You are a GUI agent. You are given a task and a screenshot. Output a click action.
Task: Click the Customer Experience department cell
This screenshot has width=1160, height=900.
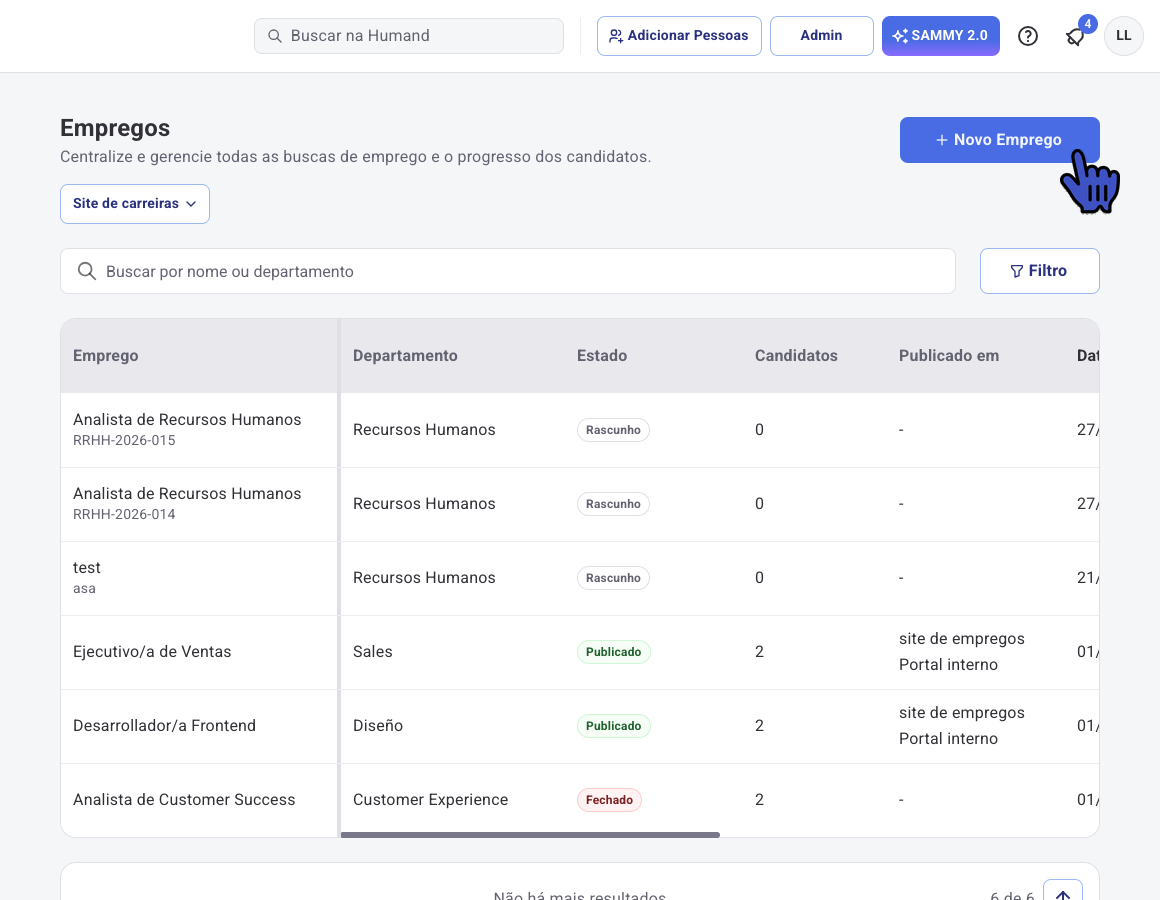431,799
